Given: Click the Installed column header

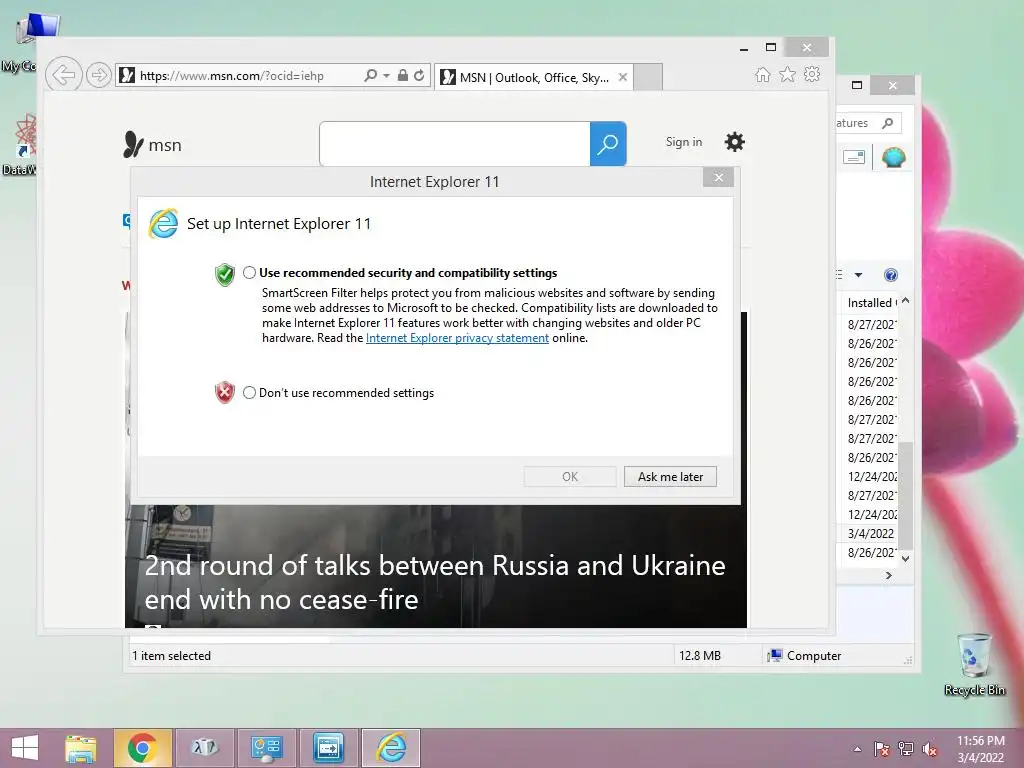Looking at the screenshot, I should [x=870, y=302].
